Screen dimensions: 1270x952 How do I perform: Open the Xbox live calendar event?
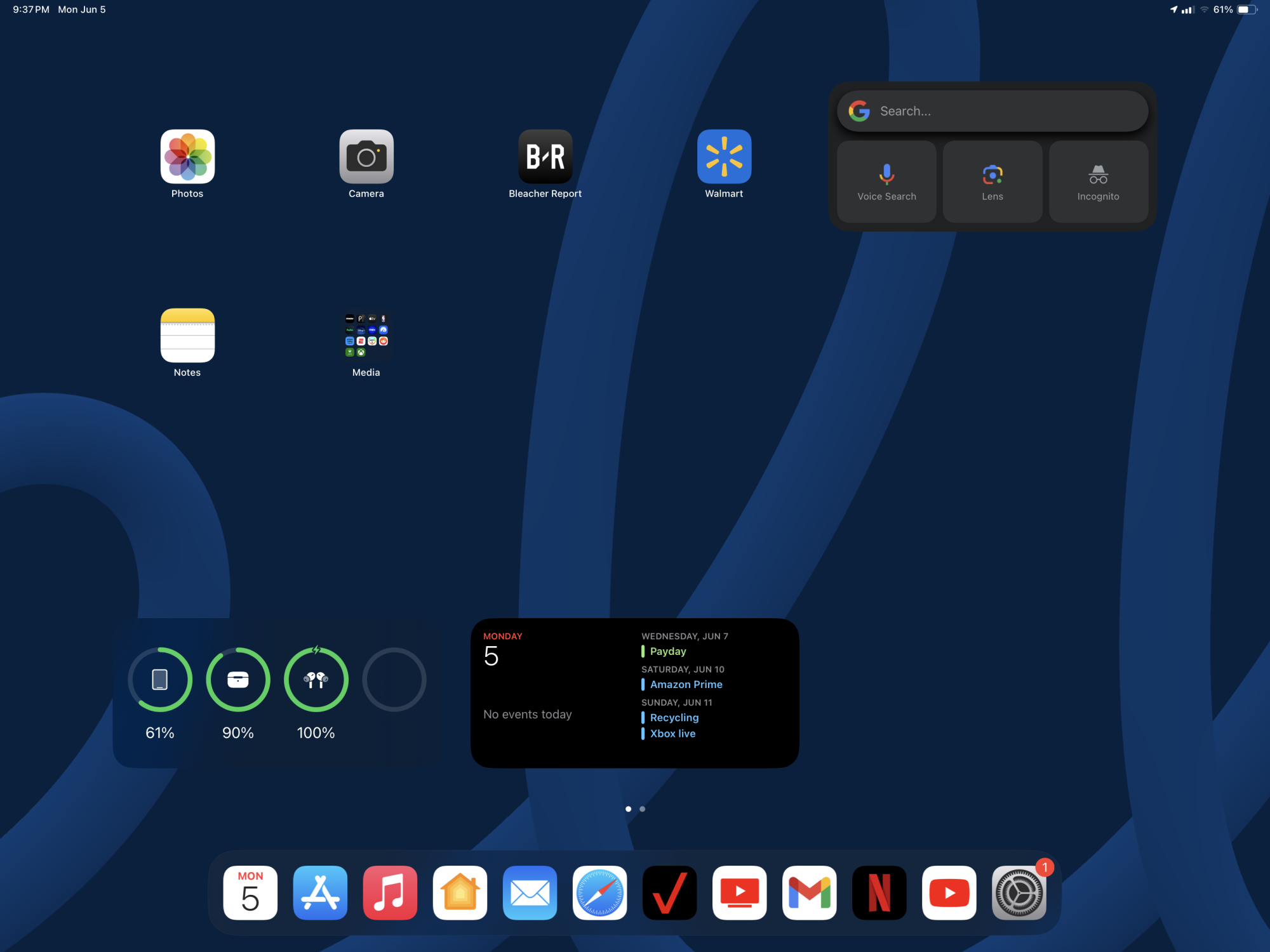672,734
